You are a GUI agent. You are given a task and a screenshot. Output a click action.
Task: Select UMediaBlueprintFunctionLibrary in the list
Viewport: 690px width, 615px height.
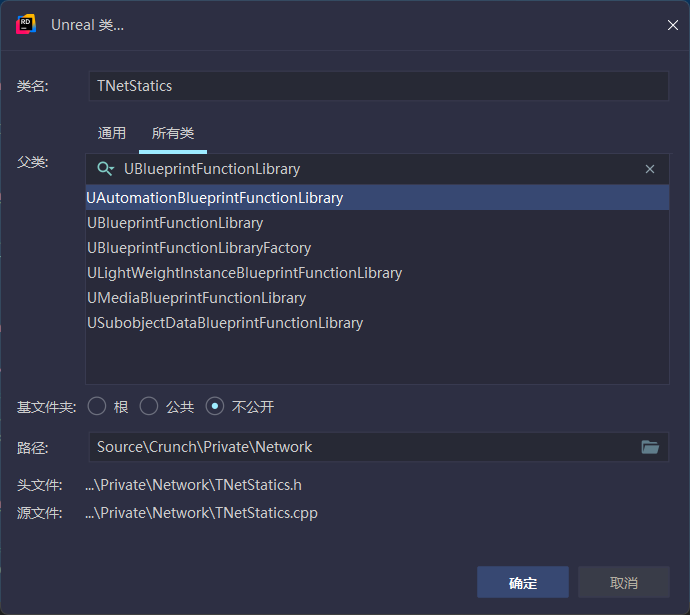[x=378, y=298]
